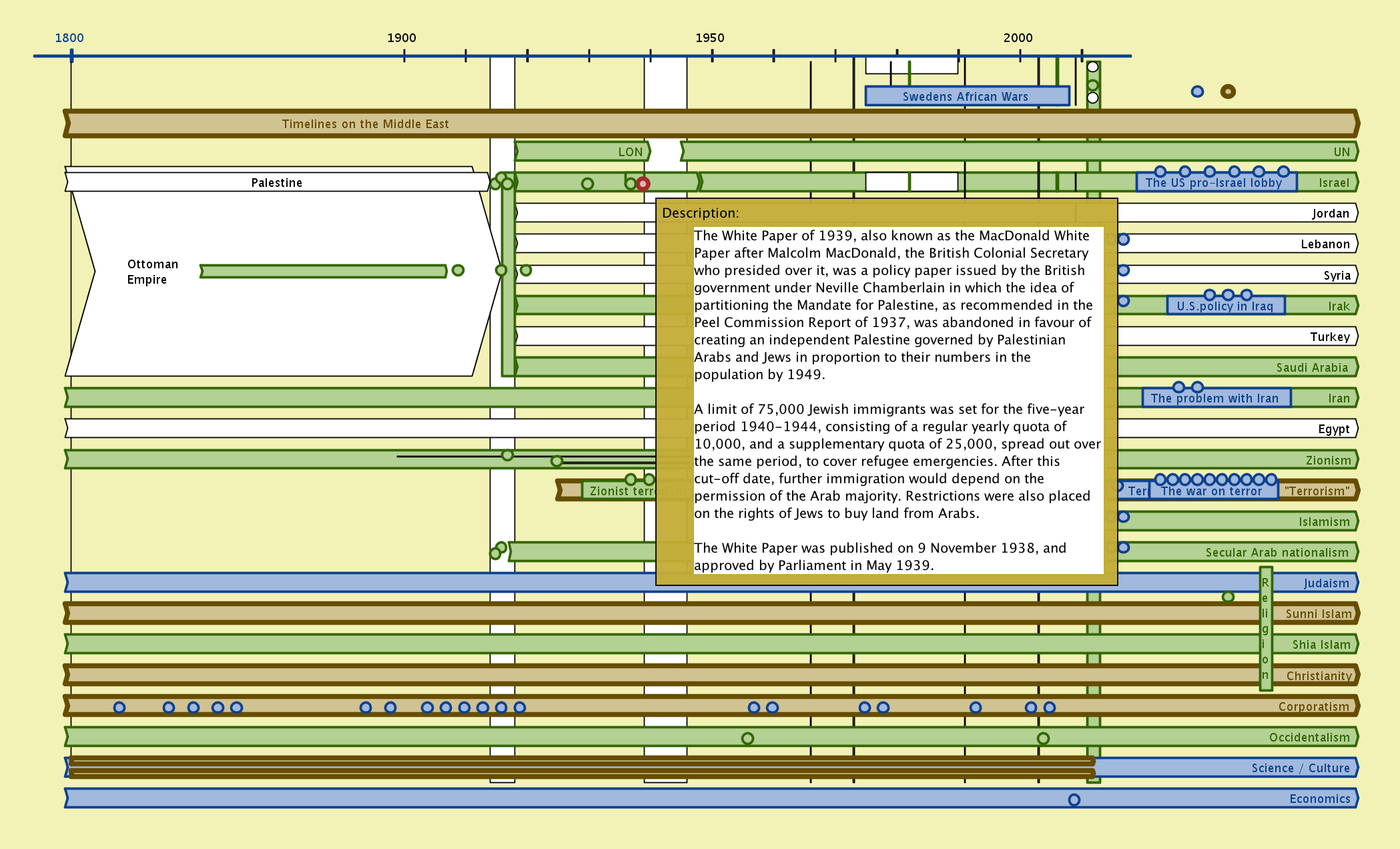Open the U.S.policy in Iraq sub-timeline
Viewport: 1400px width, 849px height.
pos(1224,306)
